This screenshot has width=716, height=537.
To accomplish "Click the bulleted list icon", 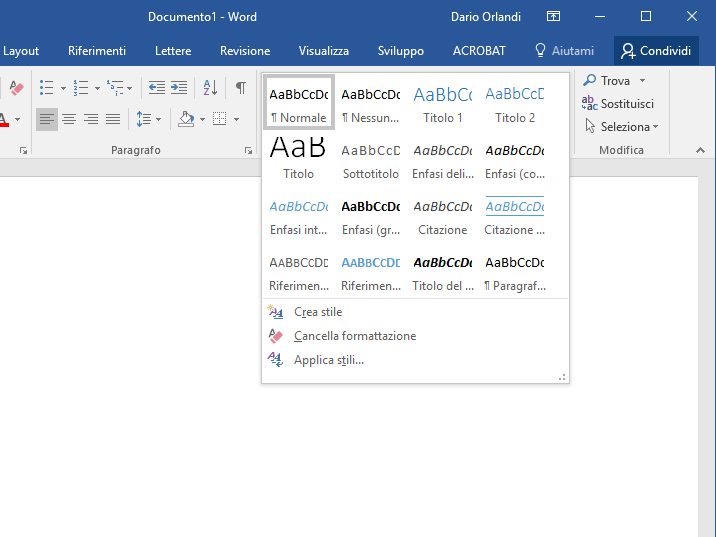I will (45, 88).
